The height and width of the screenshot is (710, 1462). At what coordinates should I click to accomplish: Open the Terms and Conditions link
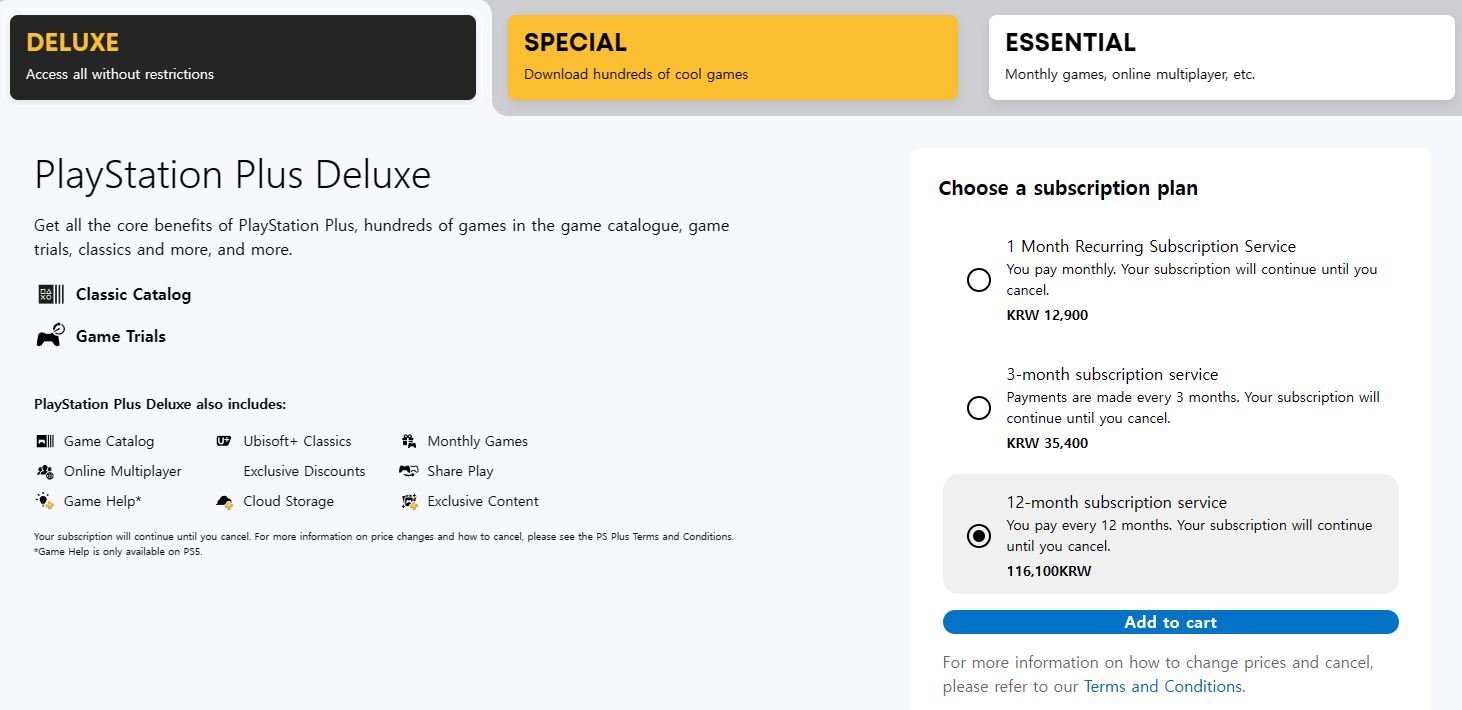(1163, 686)
